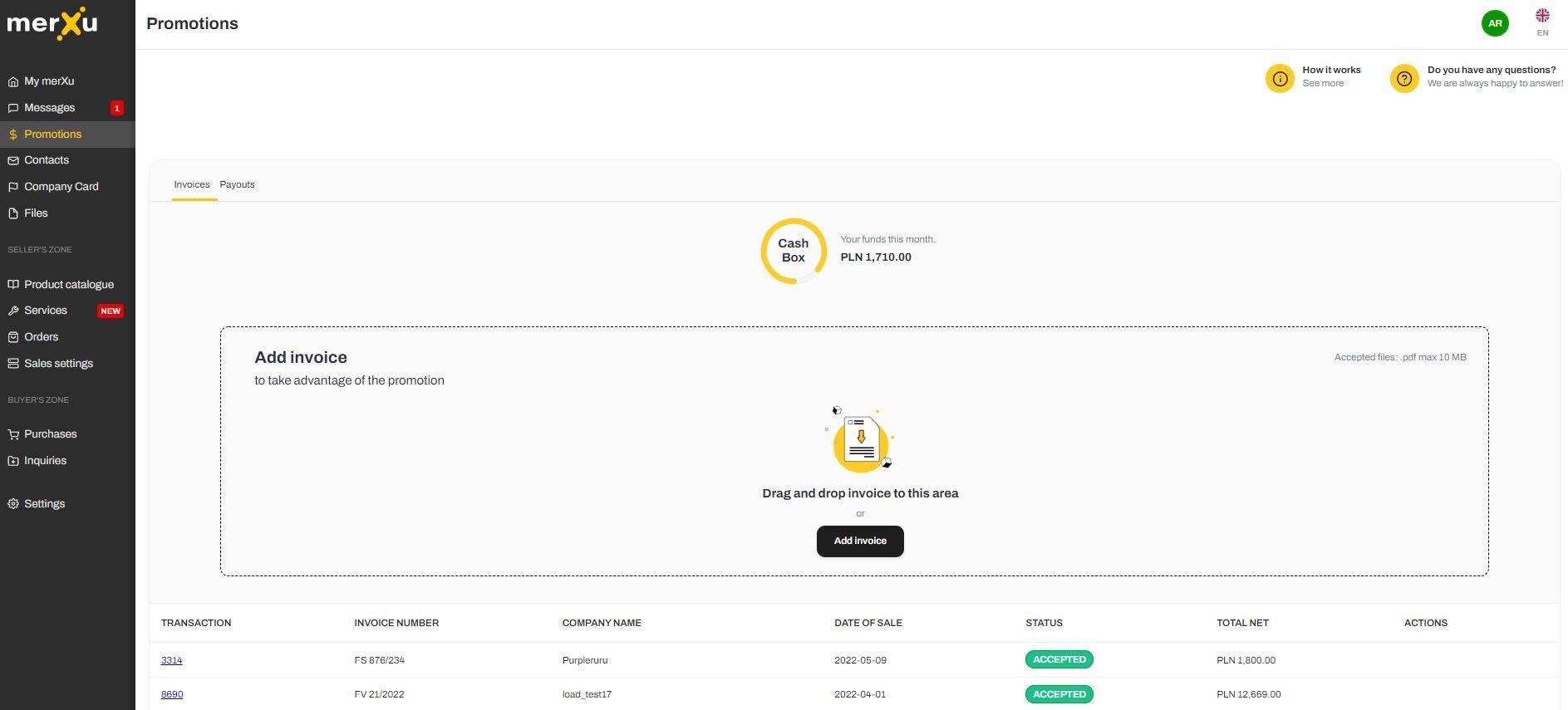Image resolution: width=1568 pixels, height=710 pixels.
Task: Open Sales settings menu item
Action: click(x=58, y=364)
